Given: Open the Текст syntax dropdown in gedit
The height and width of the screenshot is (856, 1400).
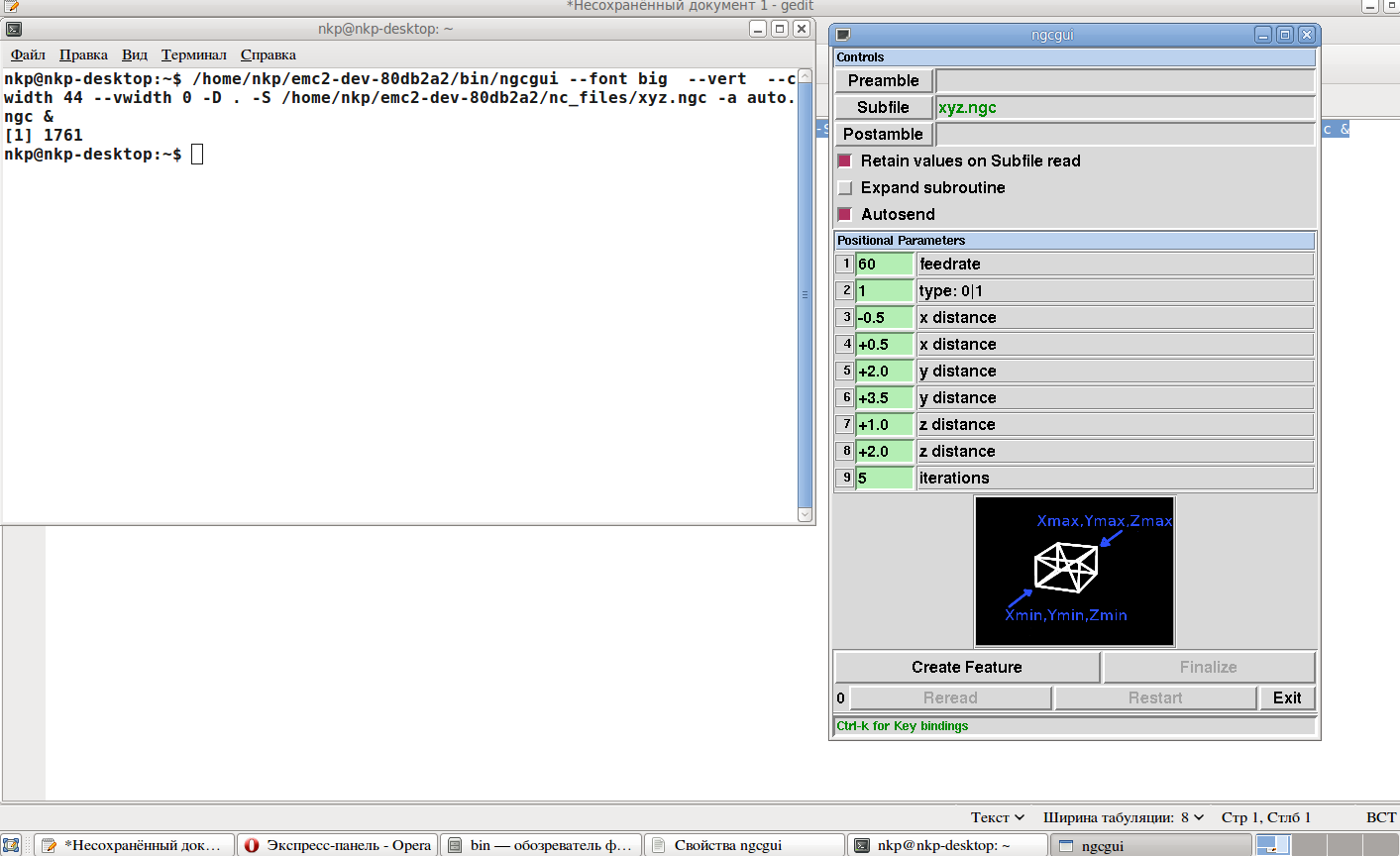Looking at the screenshot, I should pyautogui.click(x=998, y=817).
